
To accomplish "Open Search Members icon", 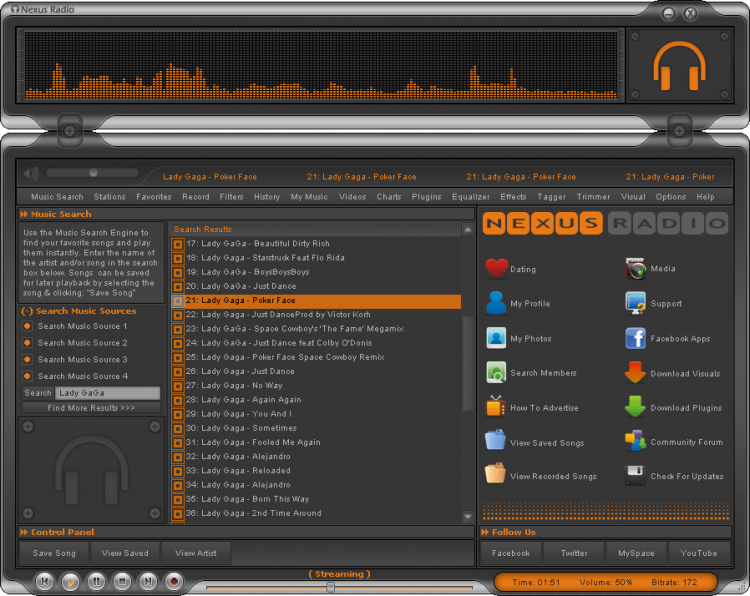I will pos(496,373).
